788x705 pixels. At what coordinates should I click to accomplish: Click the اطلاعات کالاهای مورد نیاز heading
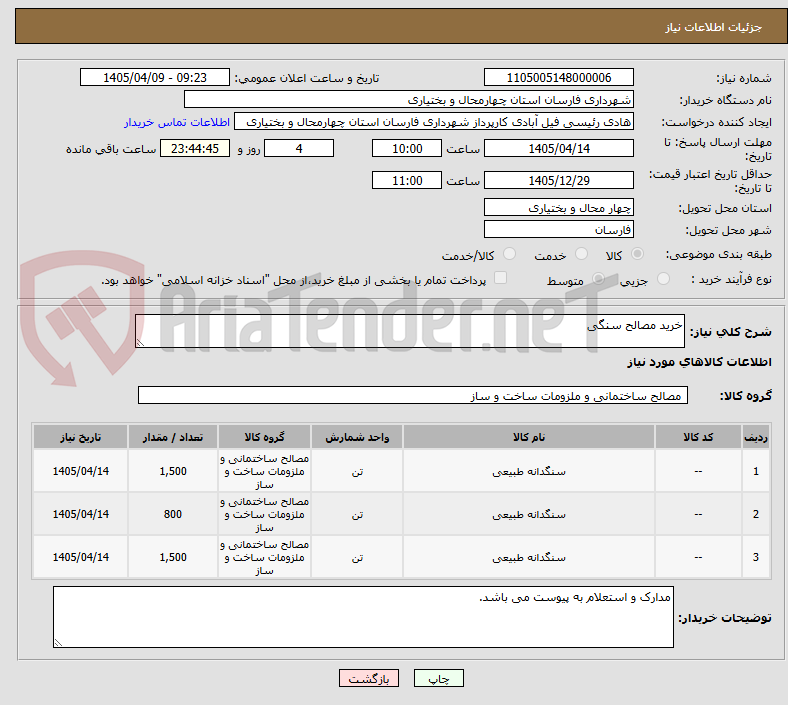pyautogui.click(x=699, y=362)
